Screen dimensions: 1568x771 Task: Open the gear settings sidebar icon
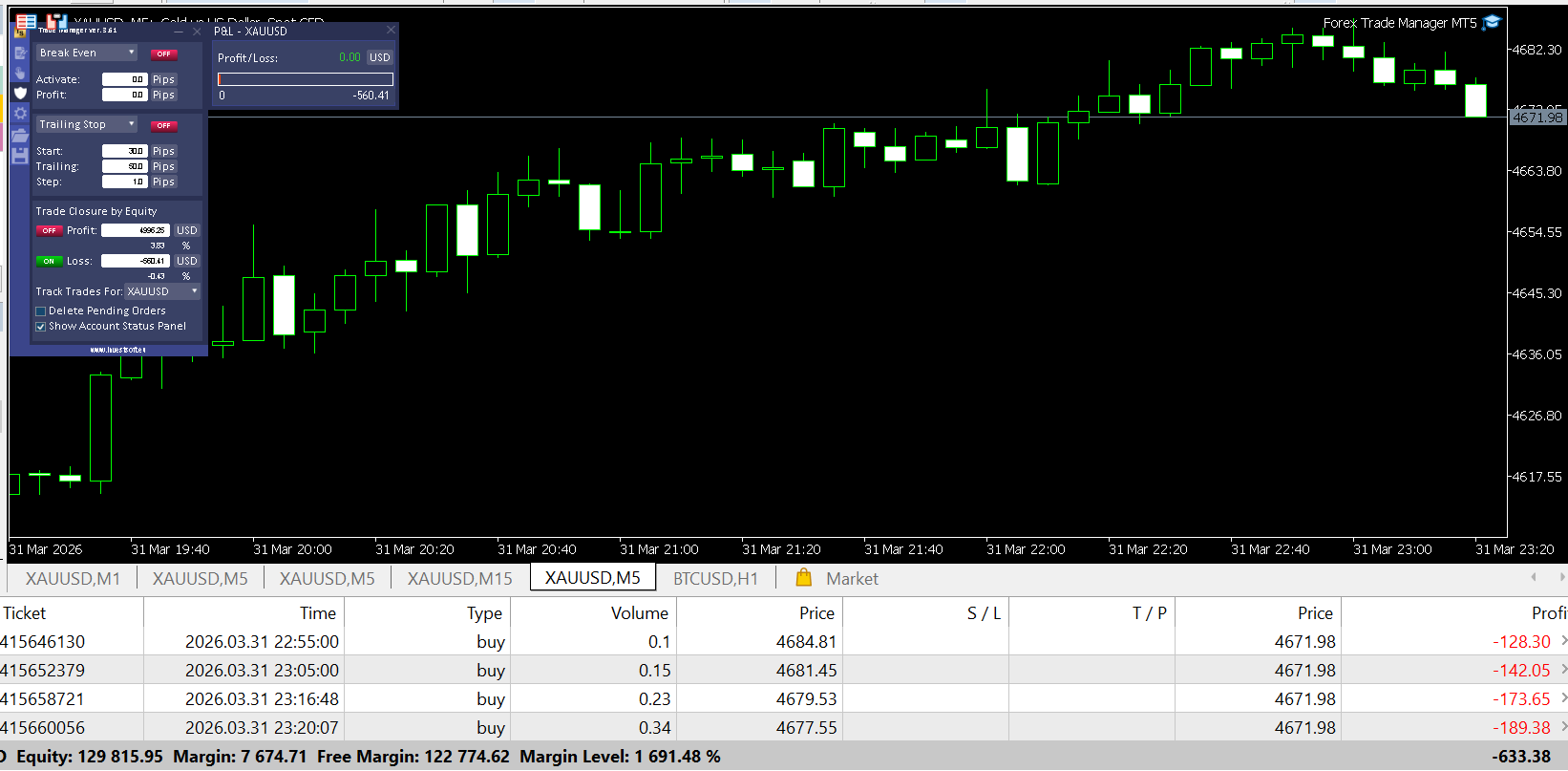(20, 113)
